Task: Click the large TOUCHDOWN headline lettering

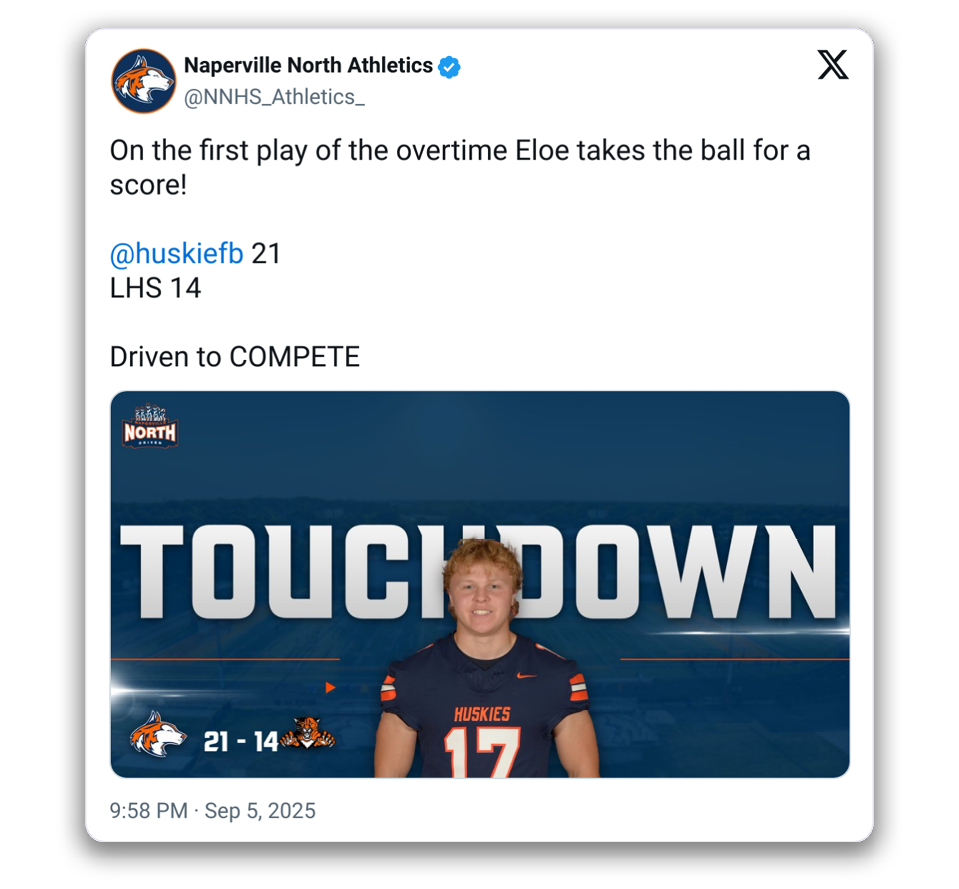Action: pyautogui.click(x=479, y=572)
